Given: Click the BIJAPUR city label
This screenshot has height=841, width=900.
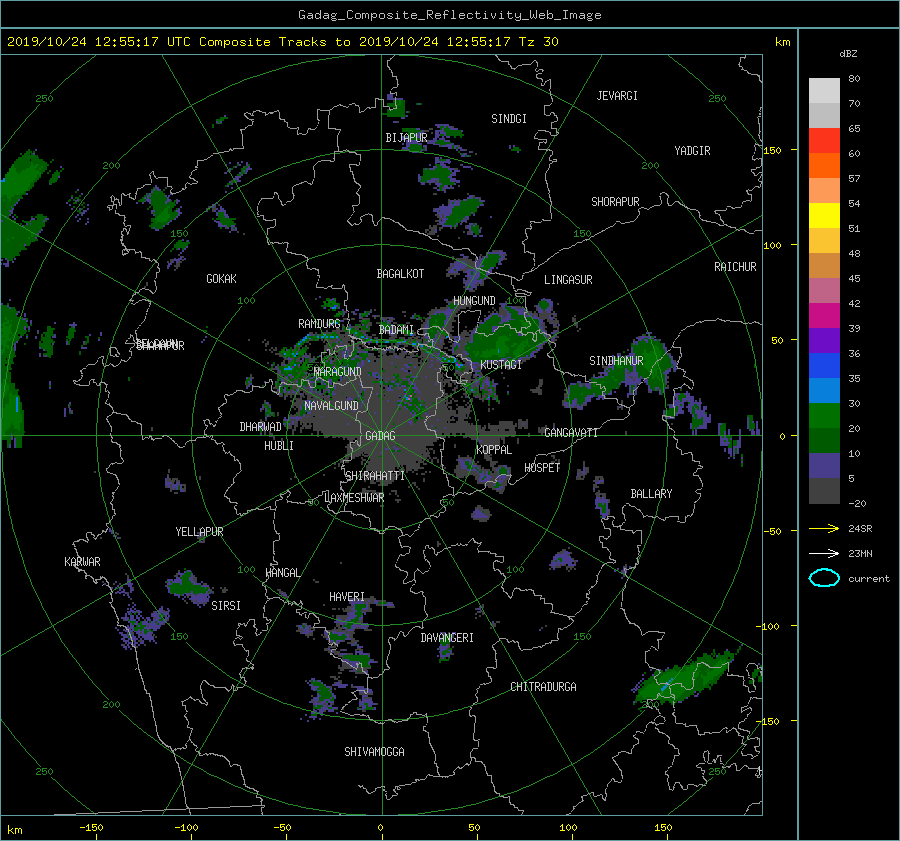Looking at the screenshot, I should pos(406,138).
